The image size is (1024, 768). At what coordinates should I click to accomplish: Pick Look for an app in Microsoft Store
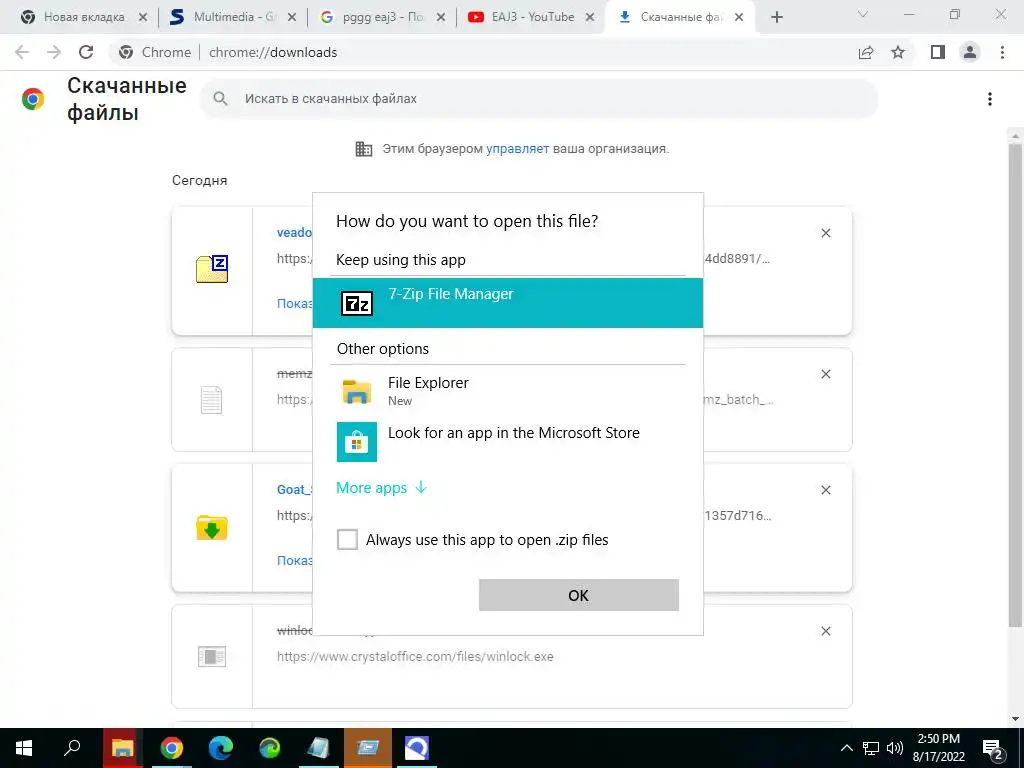pyautogui.click(x=507, y=441)
